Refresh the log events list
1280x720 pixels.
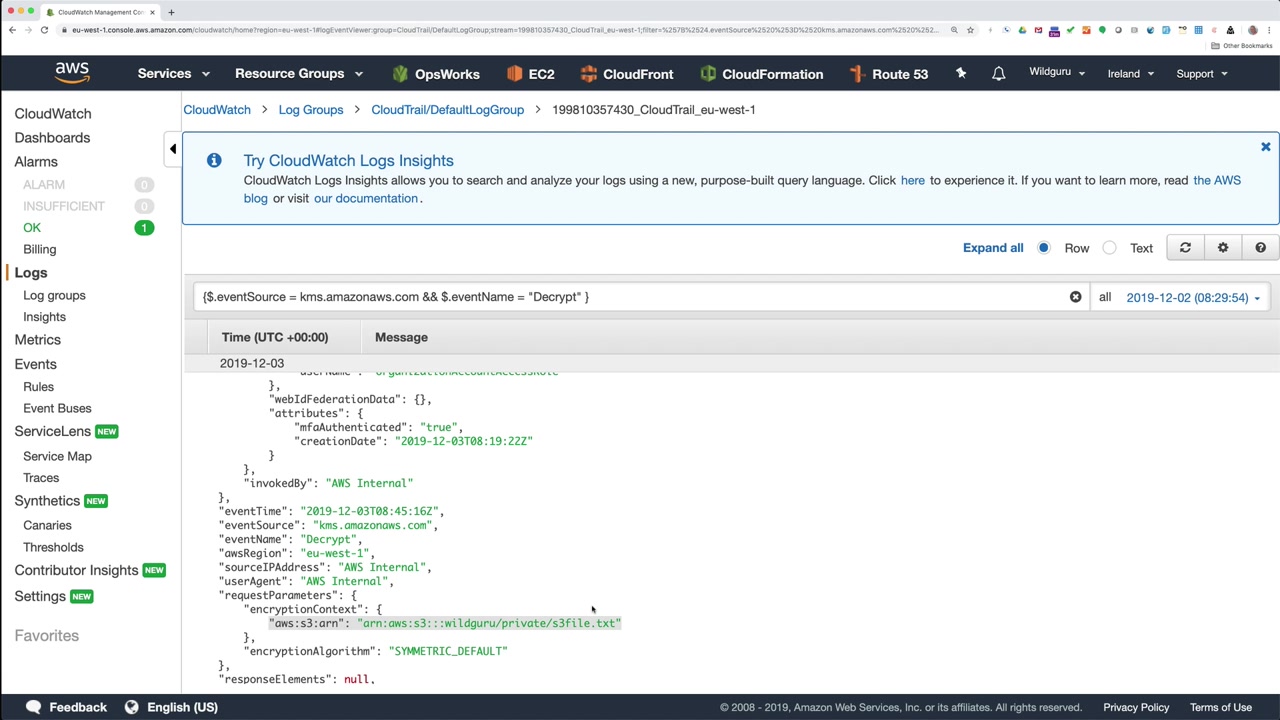point(1185,248)
